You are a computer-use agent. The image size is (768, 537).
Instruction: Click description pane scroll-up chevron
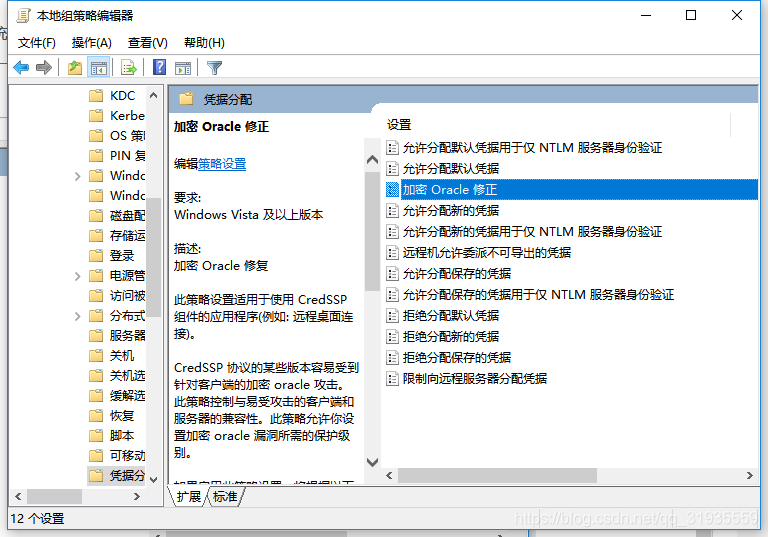coord(372,160)
